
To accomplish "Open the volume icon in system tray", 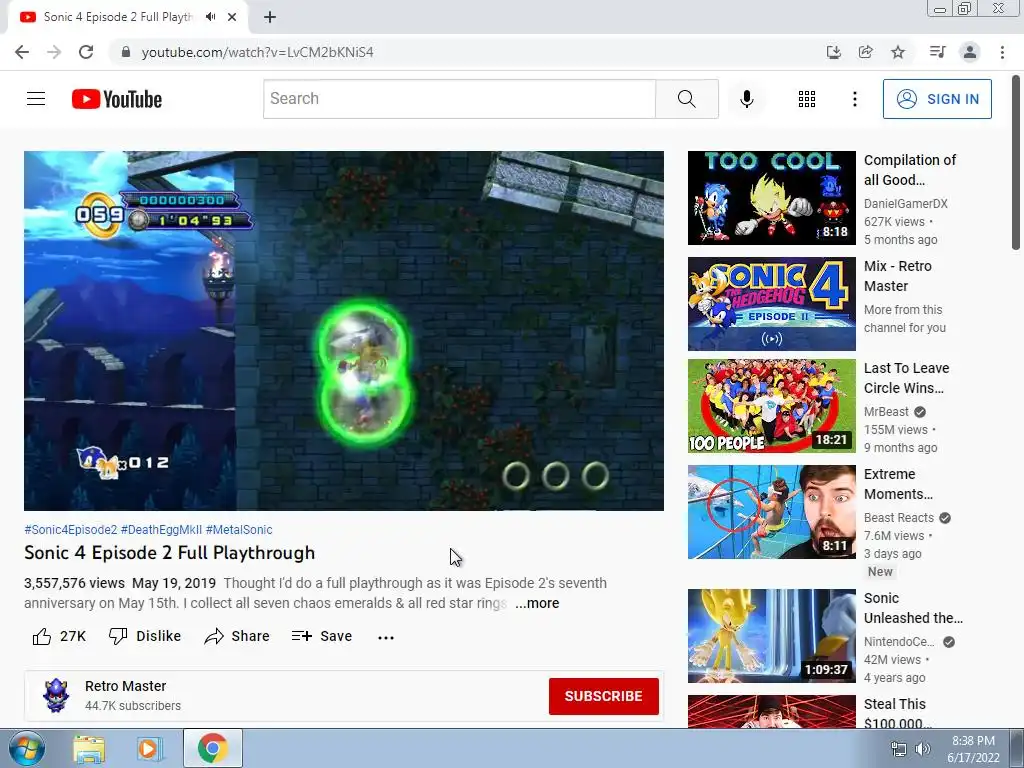I will pos(922,749).
